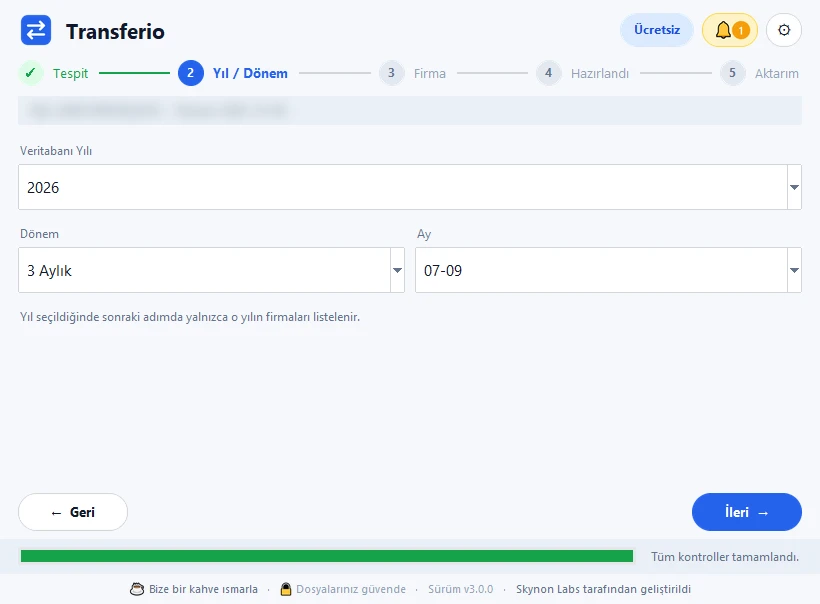This screenshot has width=820, height=604.
Task: Click the green checkmark on Tespit step
Action: click(x=31, y=73)
